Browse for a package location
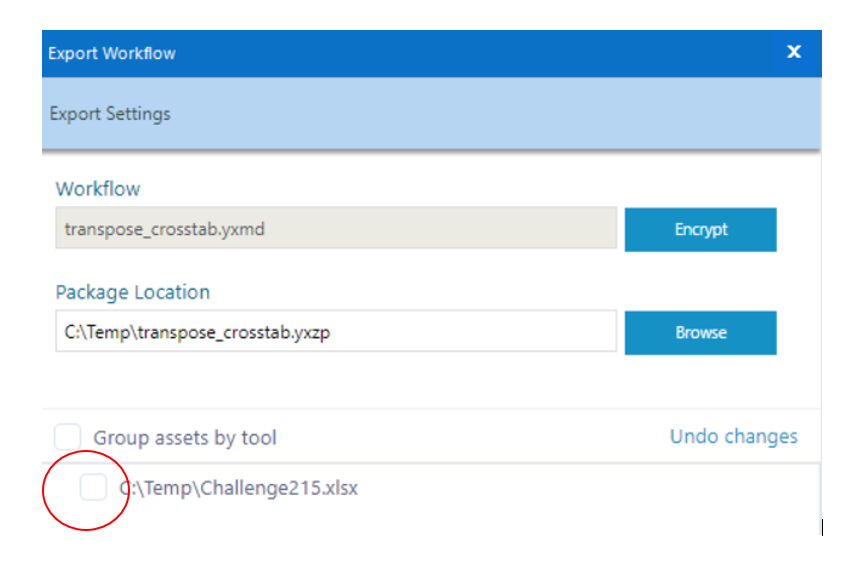This screenshot has height=567, width=851. 700,332
